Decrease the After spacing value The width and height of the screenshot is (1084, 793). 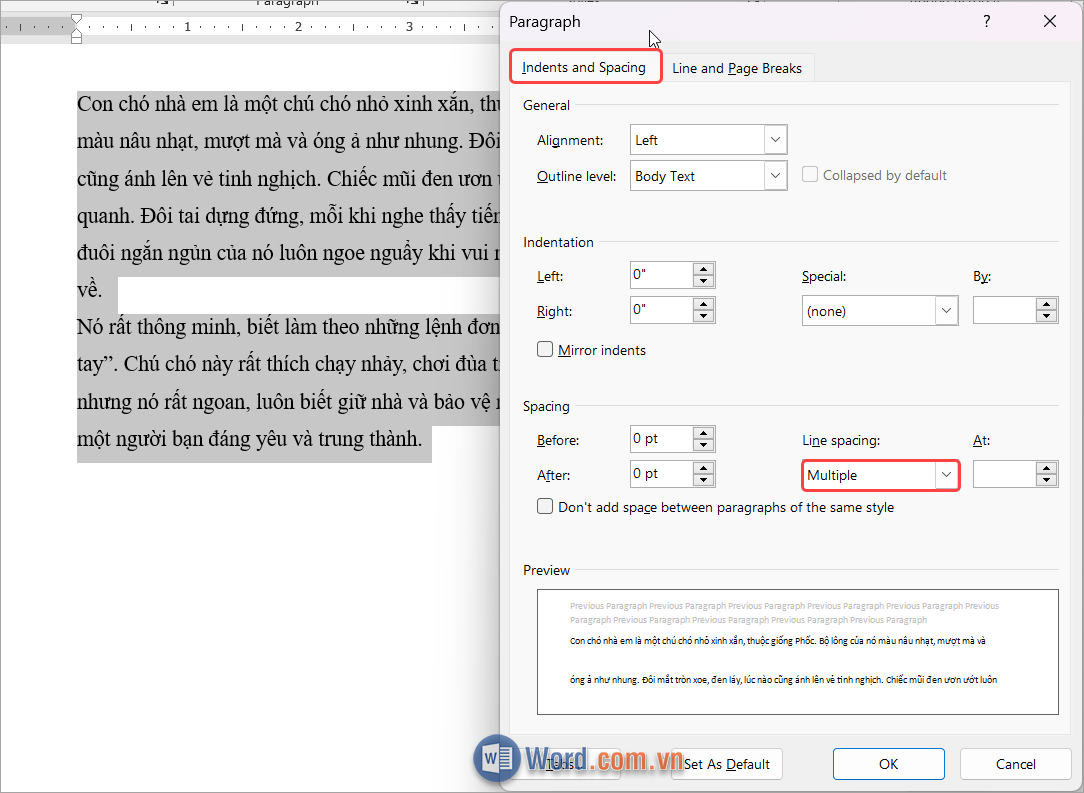point(703,479)
